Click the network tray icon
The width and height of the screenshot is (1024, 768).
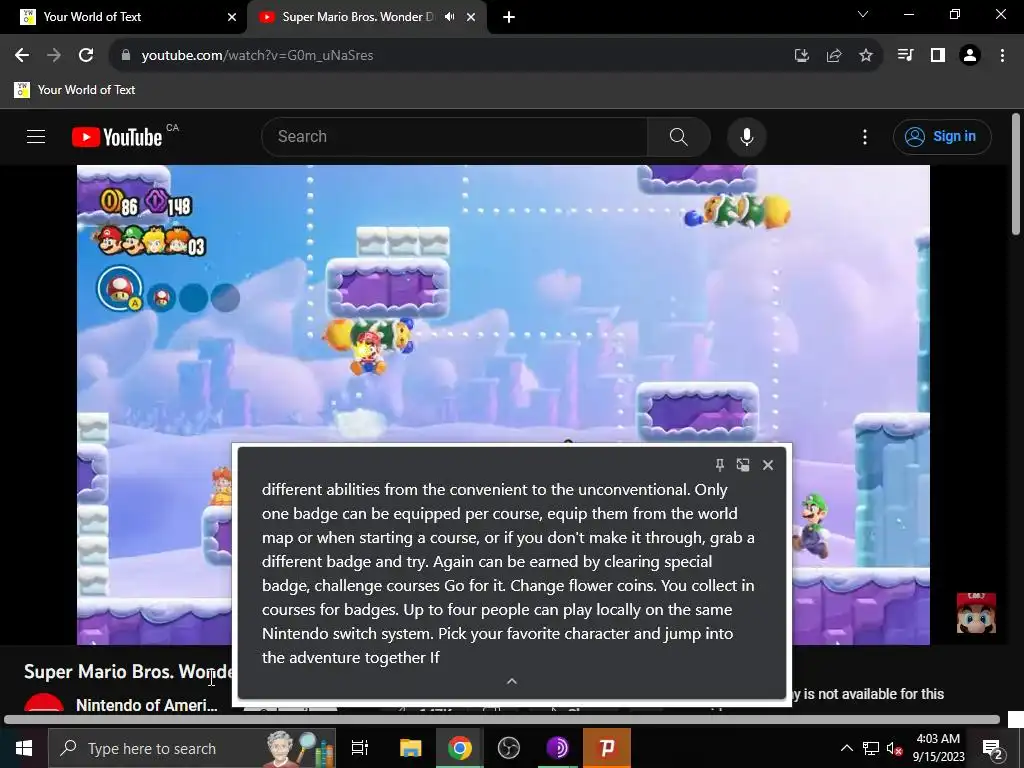871,748
